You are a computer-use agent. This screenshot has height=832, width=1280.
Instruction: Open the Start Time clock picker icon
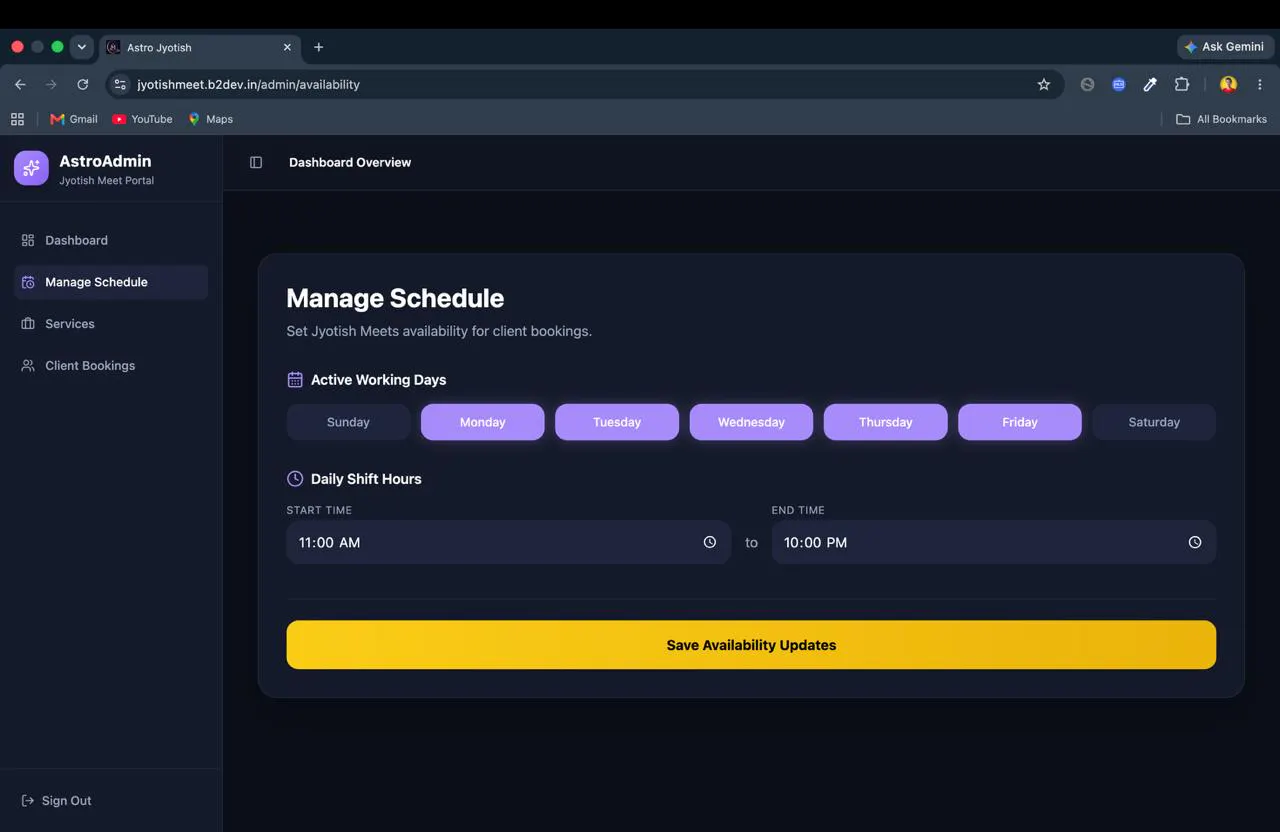point(710,542)
